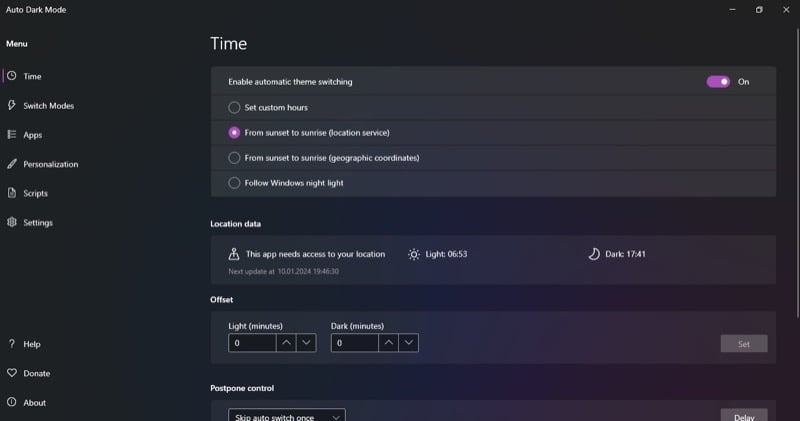Decrease the Light minutes offset

click(x=306, y=343)
